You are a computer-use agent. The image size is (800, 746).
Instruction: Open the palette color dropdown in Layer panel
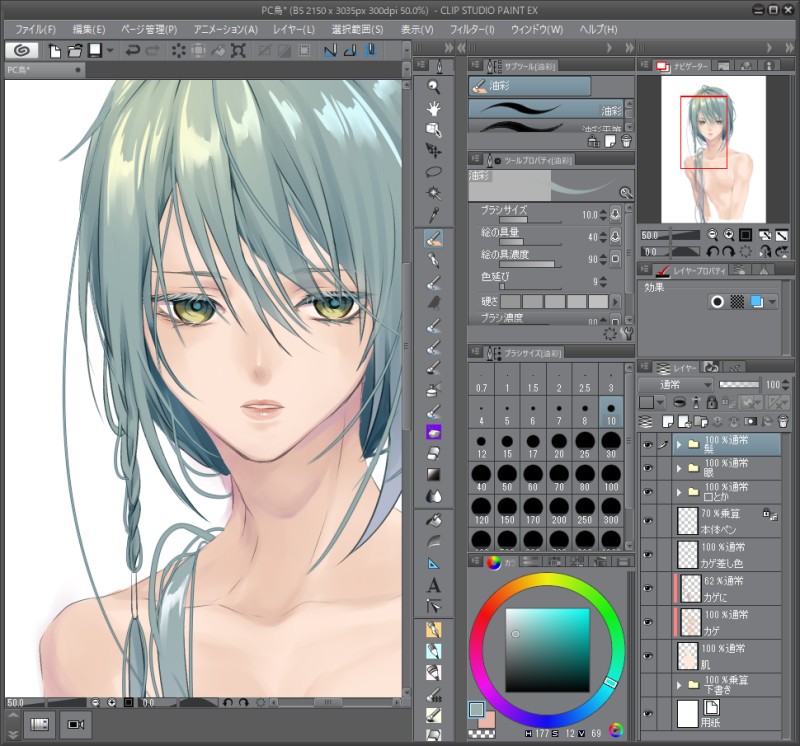pos(661,403)
